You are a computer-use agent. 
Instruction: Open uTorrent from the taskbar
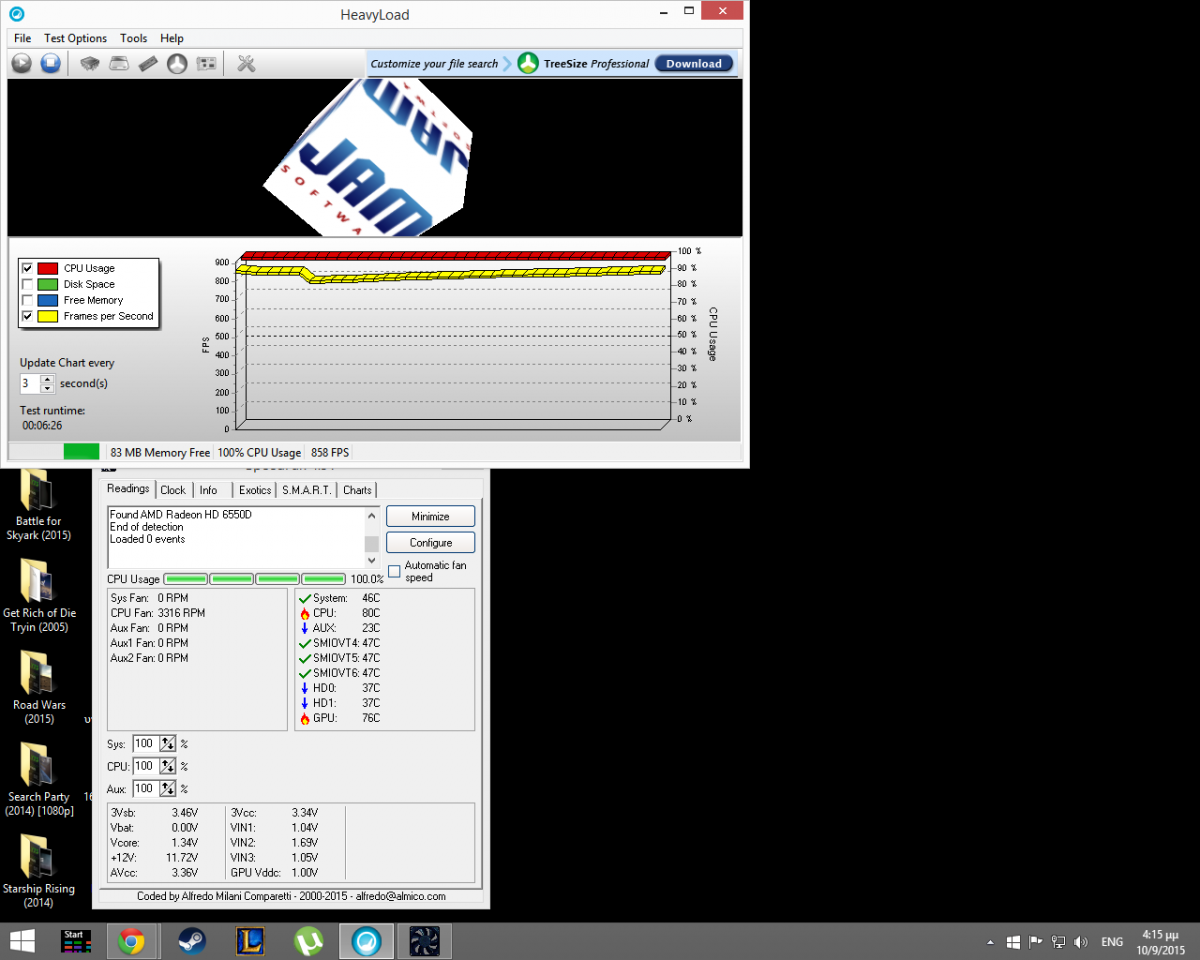point(308,941)
